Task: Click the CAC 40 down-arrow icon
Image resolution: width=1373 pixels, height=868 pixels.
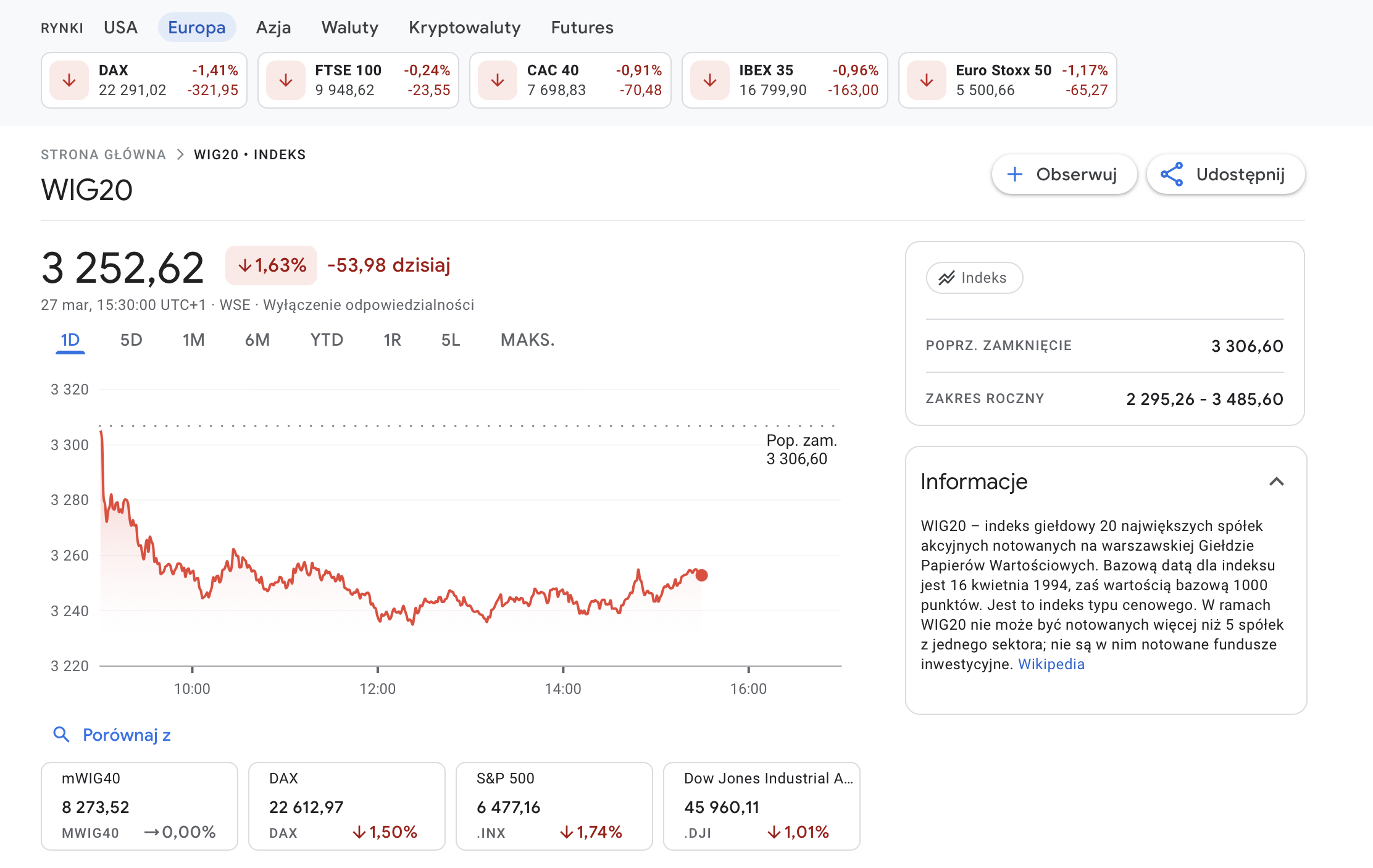Action: click(498, 80)
